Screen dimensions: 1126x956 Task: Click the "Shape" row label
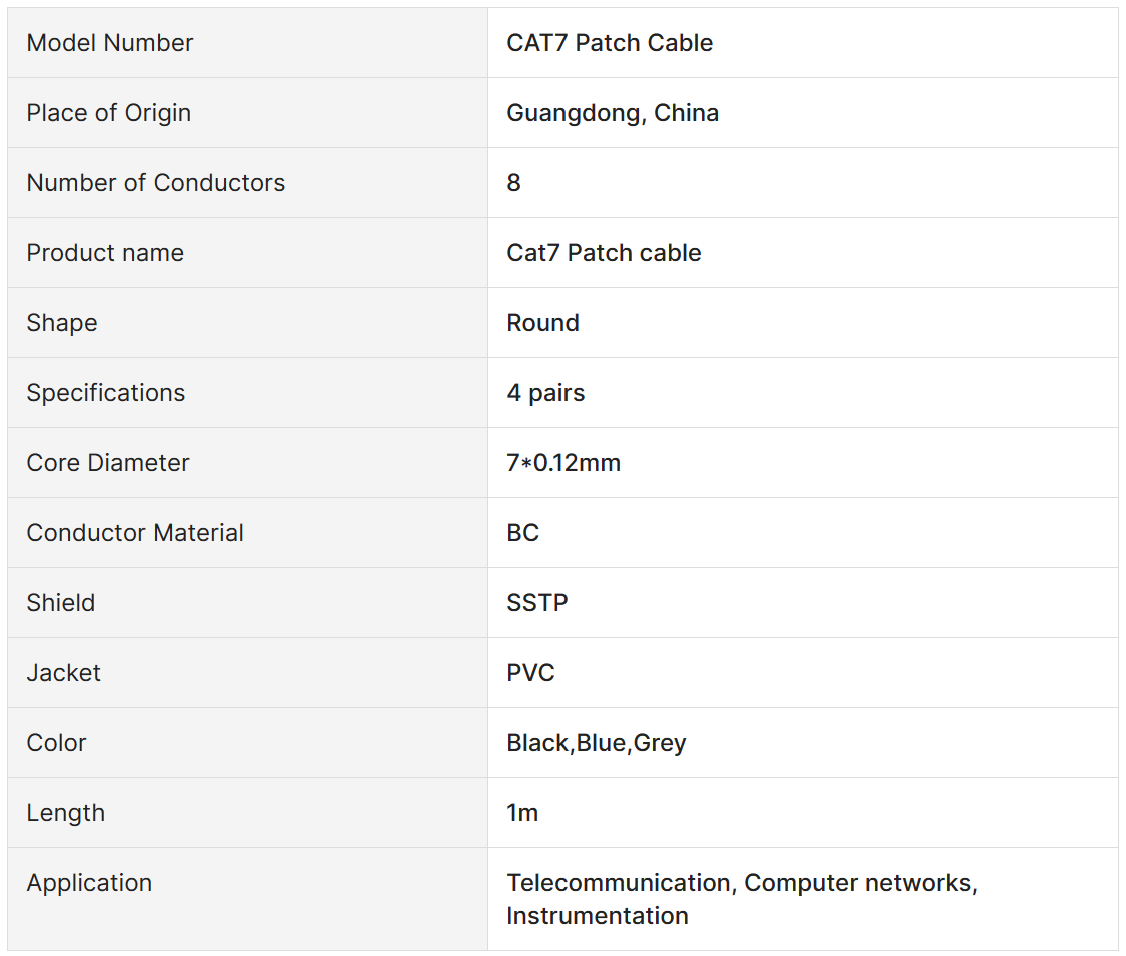click(x=62, y=323)
